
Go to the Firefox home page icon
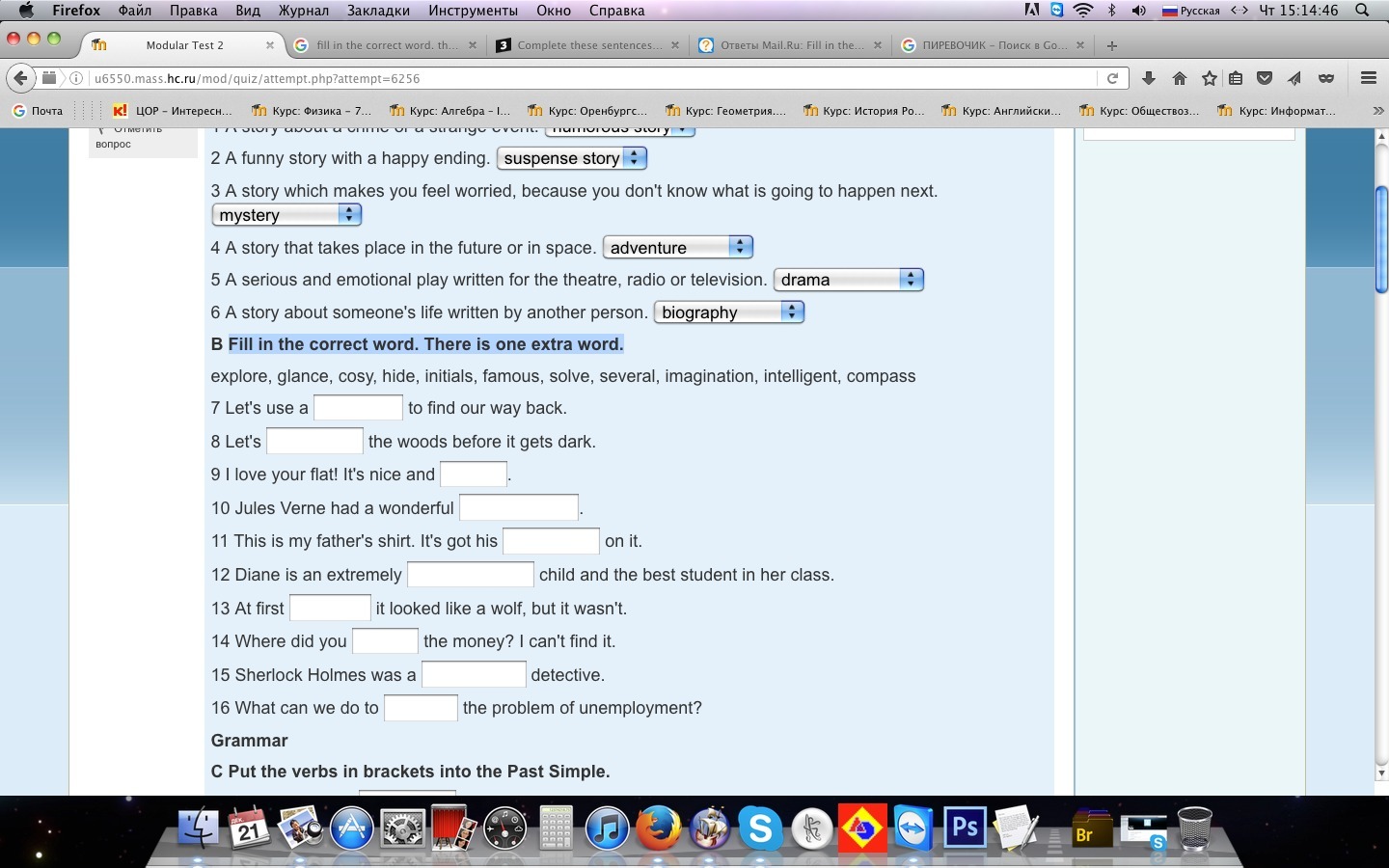[x=1179, y=78]
